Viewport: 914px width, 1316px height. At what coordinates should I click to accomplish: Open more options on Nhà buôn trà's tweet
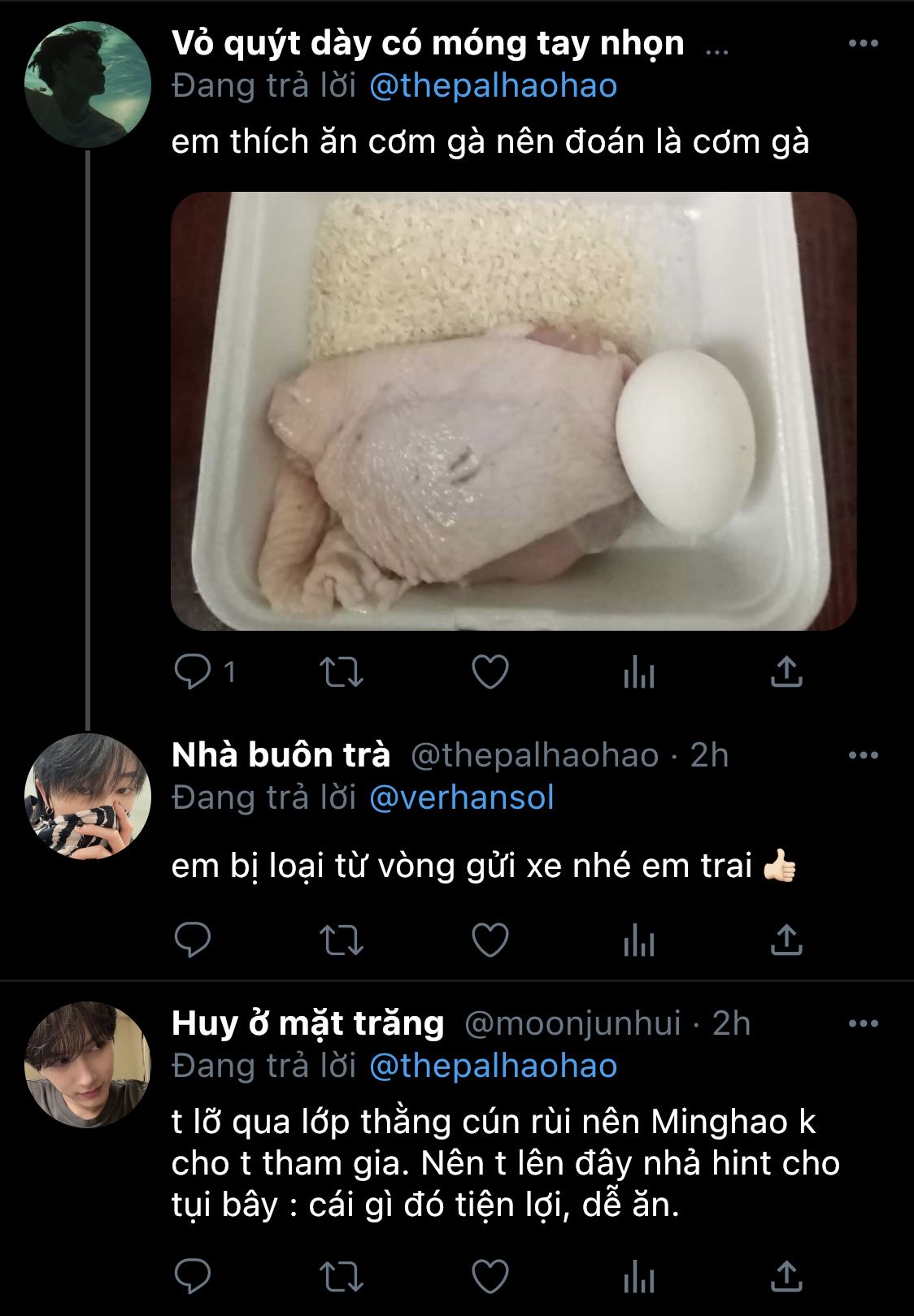click(863, 755)
